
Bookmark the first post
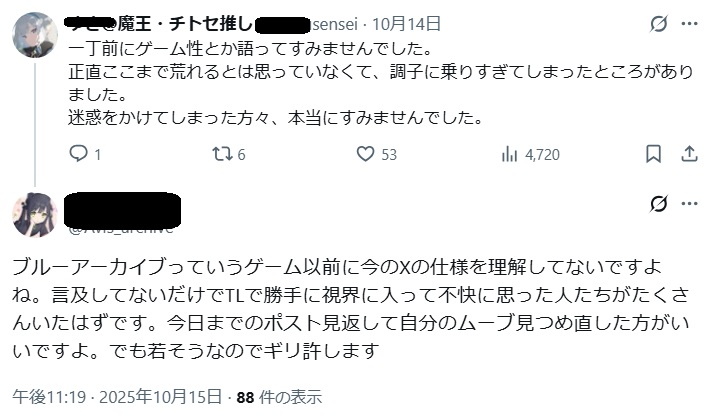pos(653,154)
